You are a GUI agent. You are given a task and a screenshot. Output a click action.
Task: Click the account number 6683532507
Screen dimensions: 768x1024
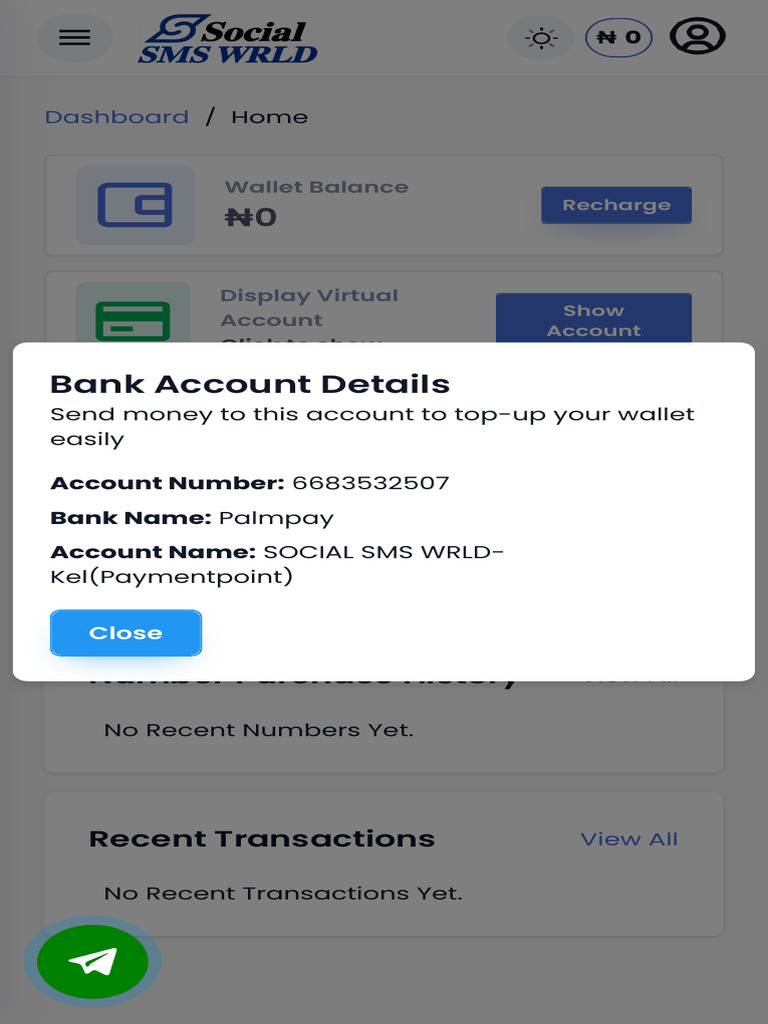pos(370,483)
